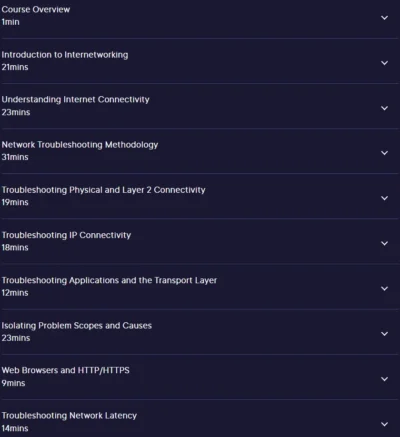Expand the Course Overview section chevron
Image resolution: width=400 pixels, height=437 pixels.
point(384,18)
